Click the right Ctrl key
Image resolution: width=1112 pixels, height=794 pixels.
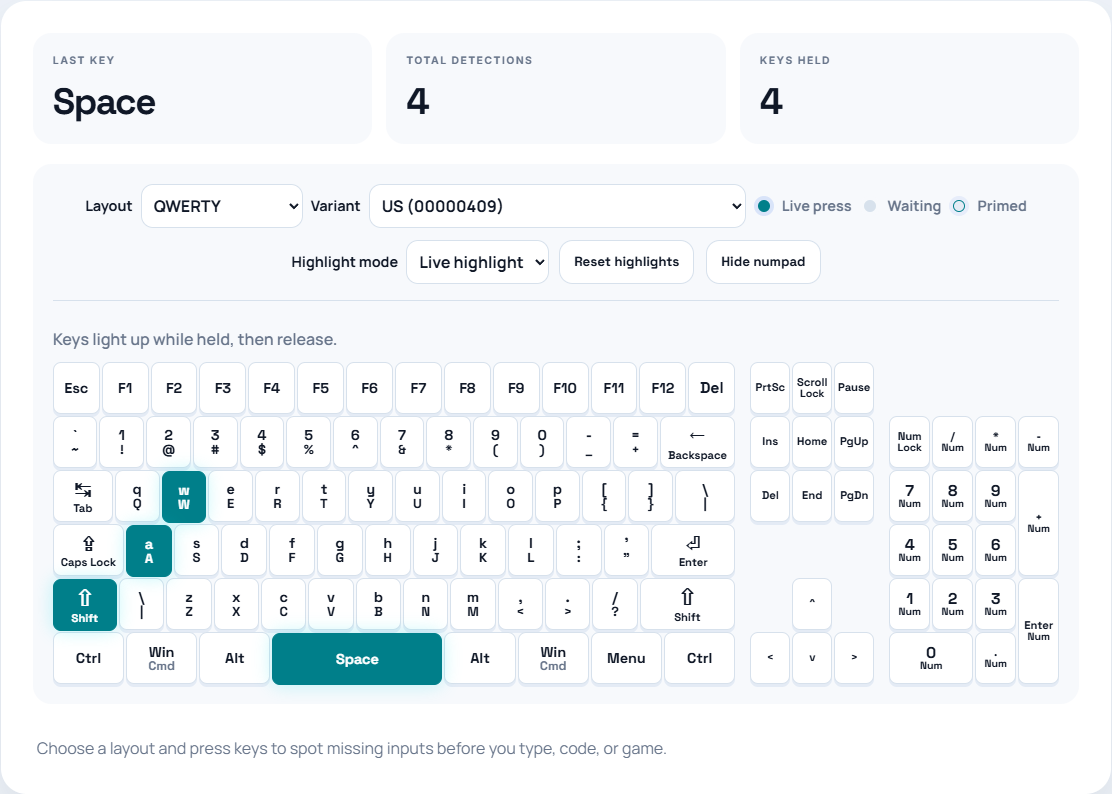(x=699, y=659)
